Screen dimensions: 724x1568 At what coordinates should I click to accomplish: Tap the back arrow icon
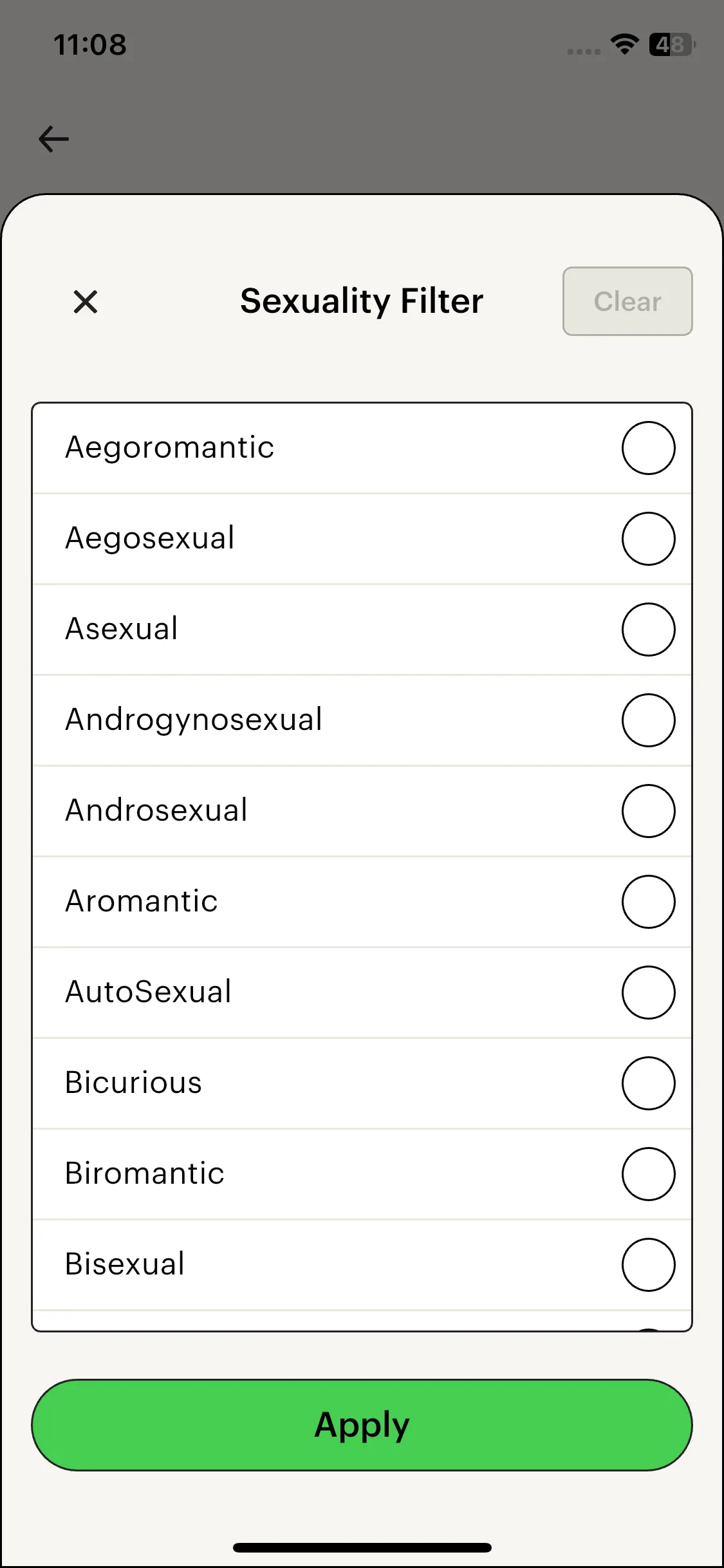54,139
